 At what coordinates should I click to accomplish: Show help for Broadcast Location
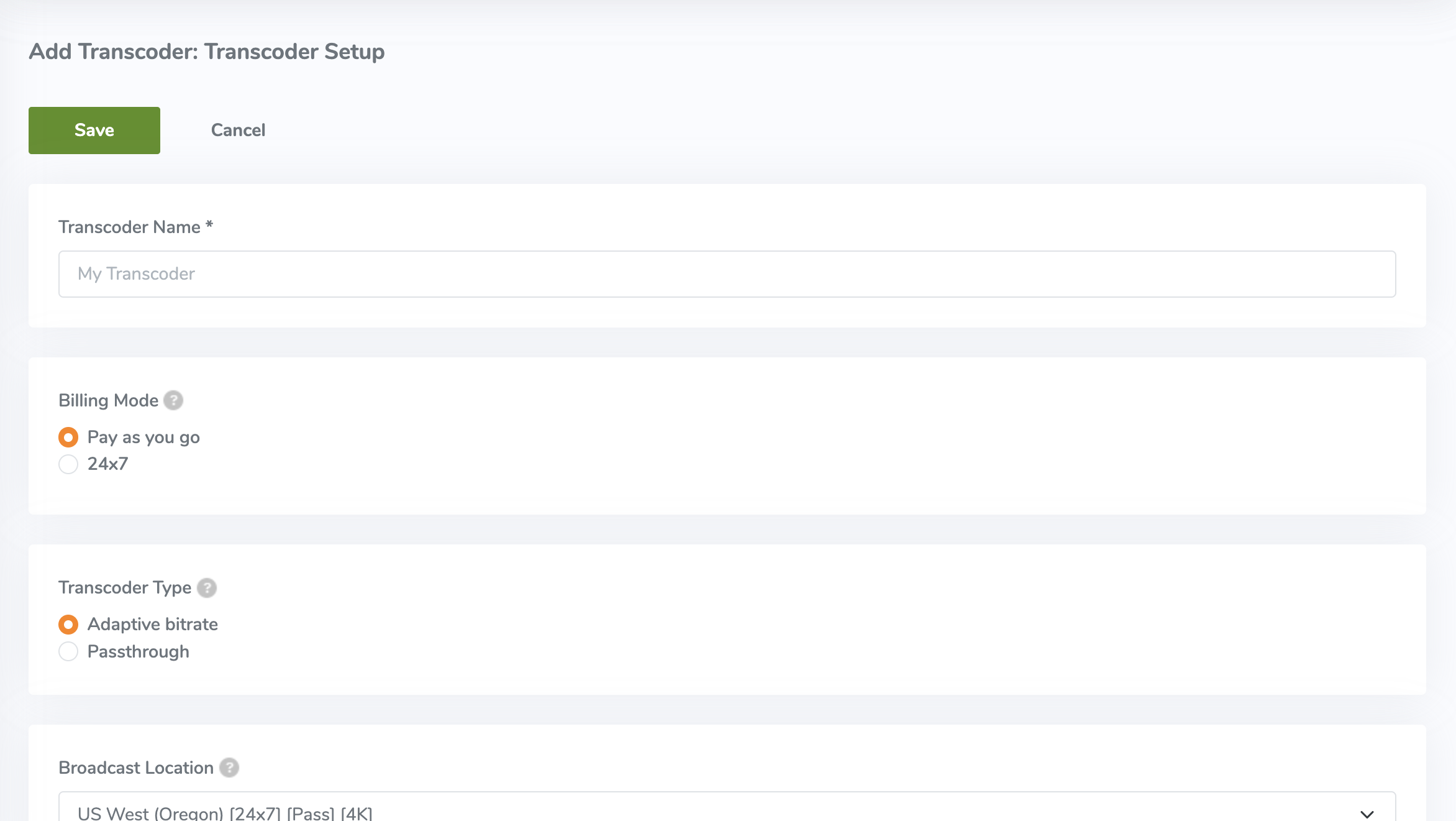(x=229, y=768)
